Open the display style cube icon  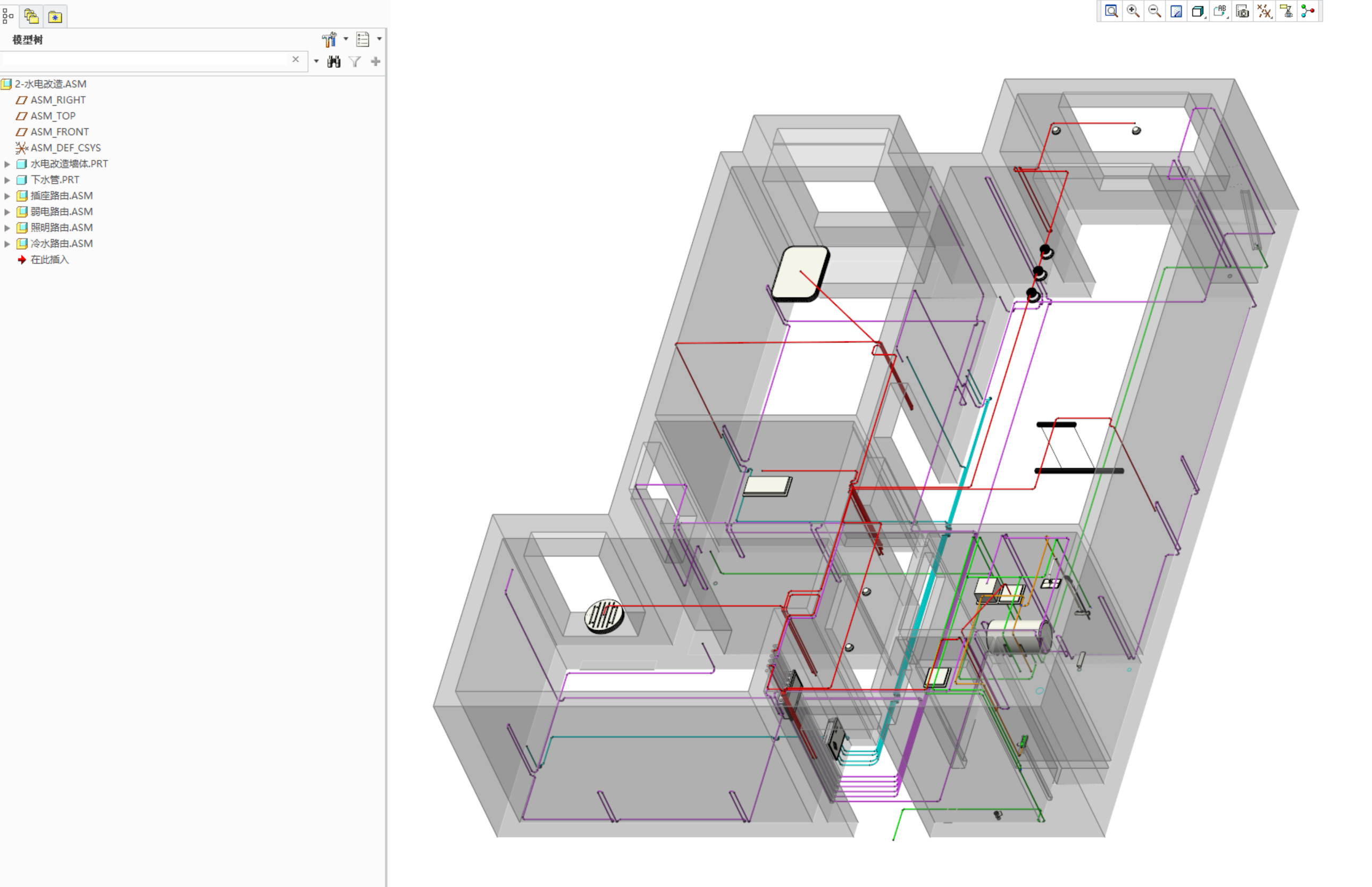pos(1198,11)
